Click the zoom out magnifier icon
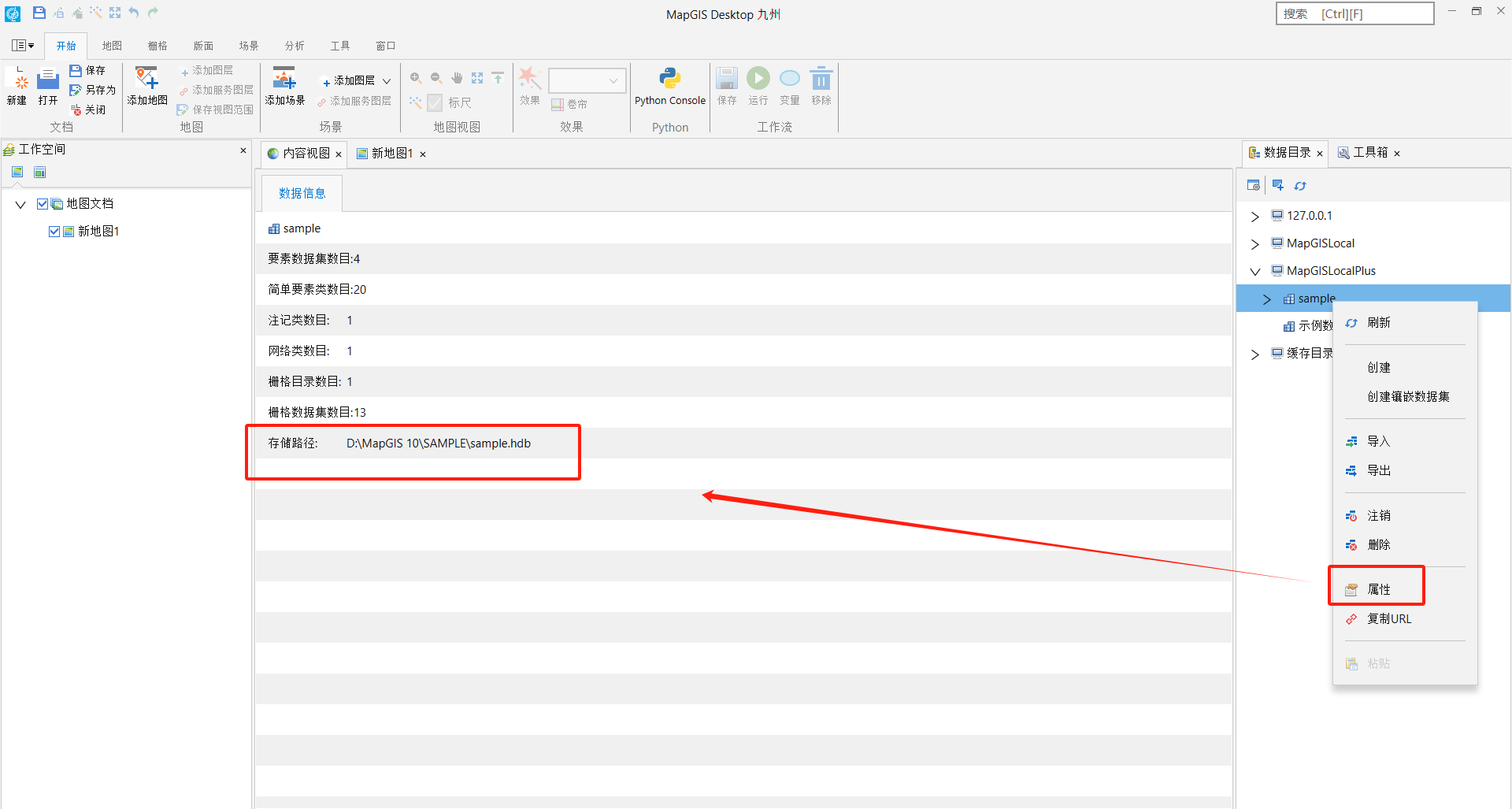 [436, 78]
